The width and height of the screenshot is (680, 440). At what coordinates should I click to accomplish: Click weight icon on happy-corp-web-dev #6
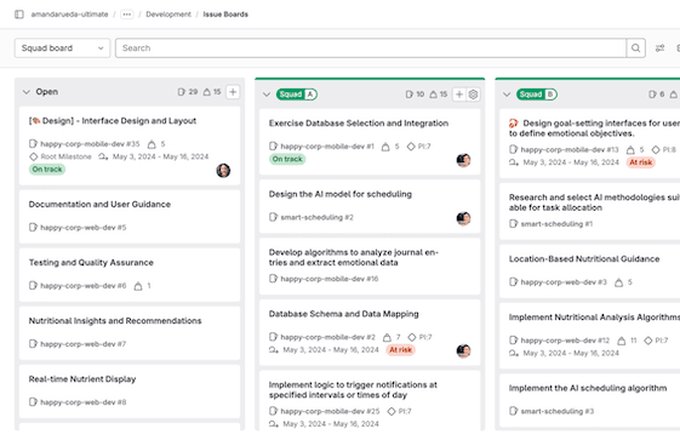pos(138,286)
